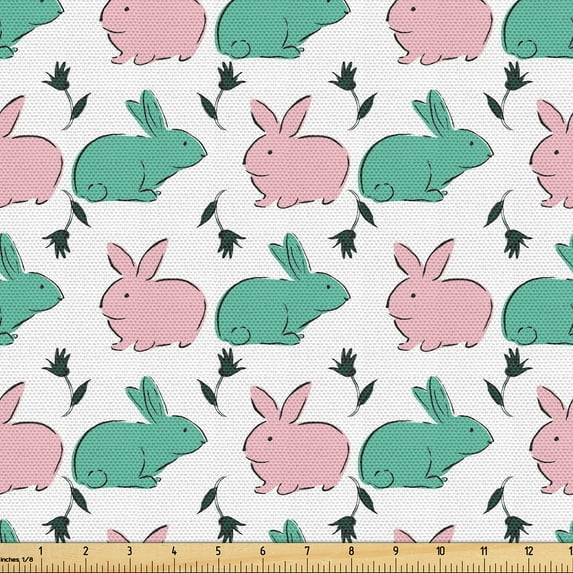Click the ruler number 3
The height and width of the screenshot is (573, 573).
click(130, 551)
